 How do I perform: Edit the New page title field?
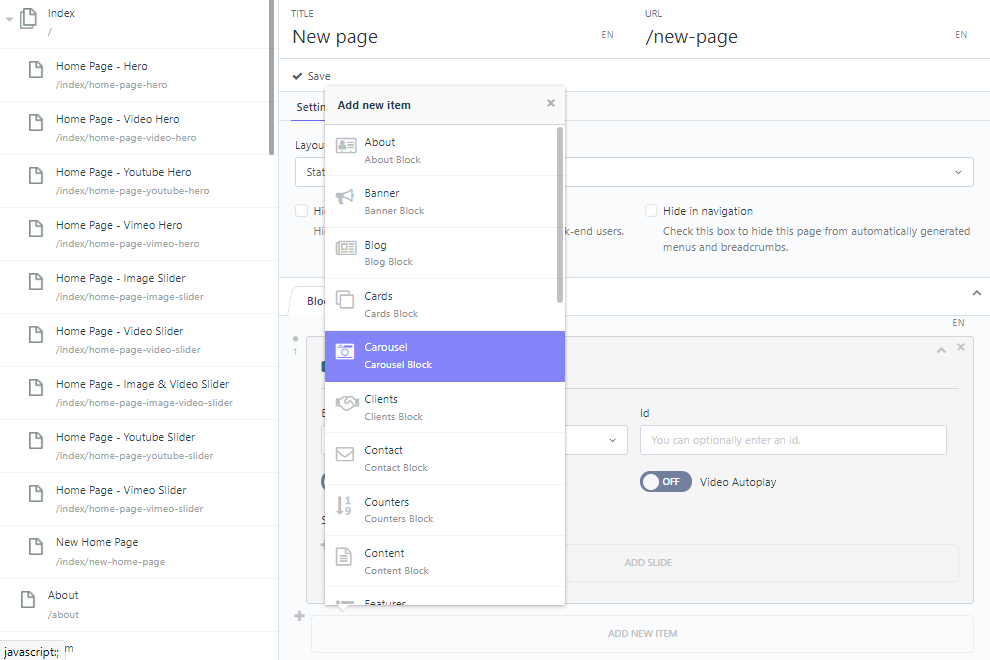(x=442, y=37)
